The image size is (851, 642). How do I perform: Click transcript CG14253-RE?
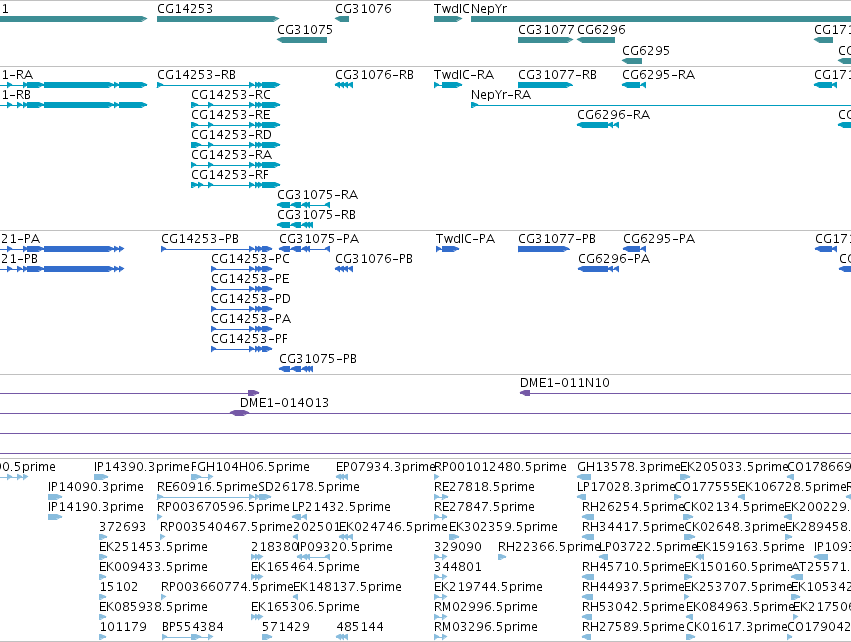click(231, 115)
